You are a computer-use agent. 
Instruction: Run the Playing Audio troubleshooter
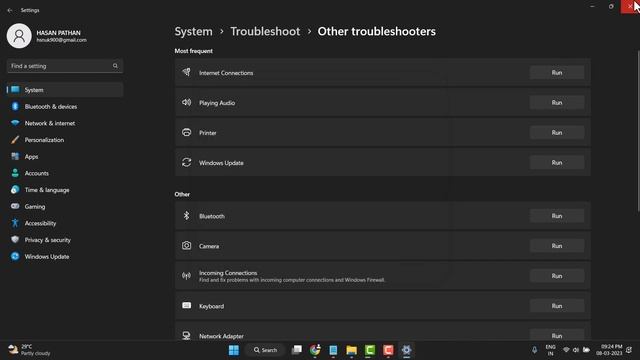[x=557, y=103]
